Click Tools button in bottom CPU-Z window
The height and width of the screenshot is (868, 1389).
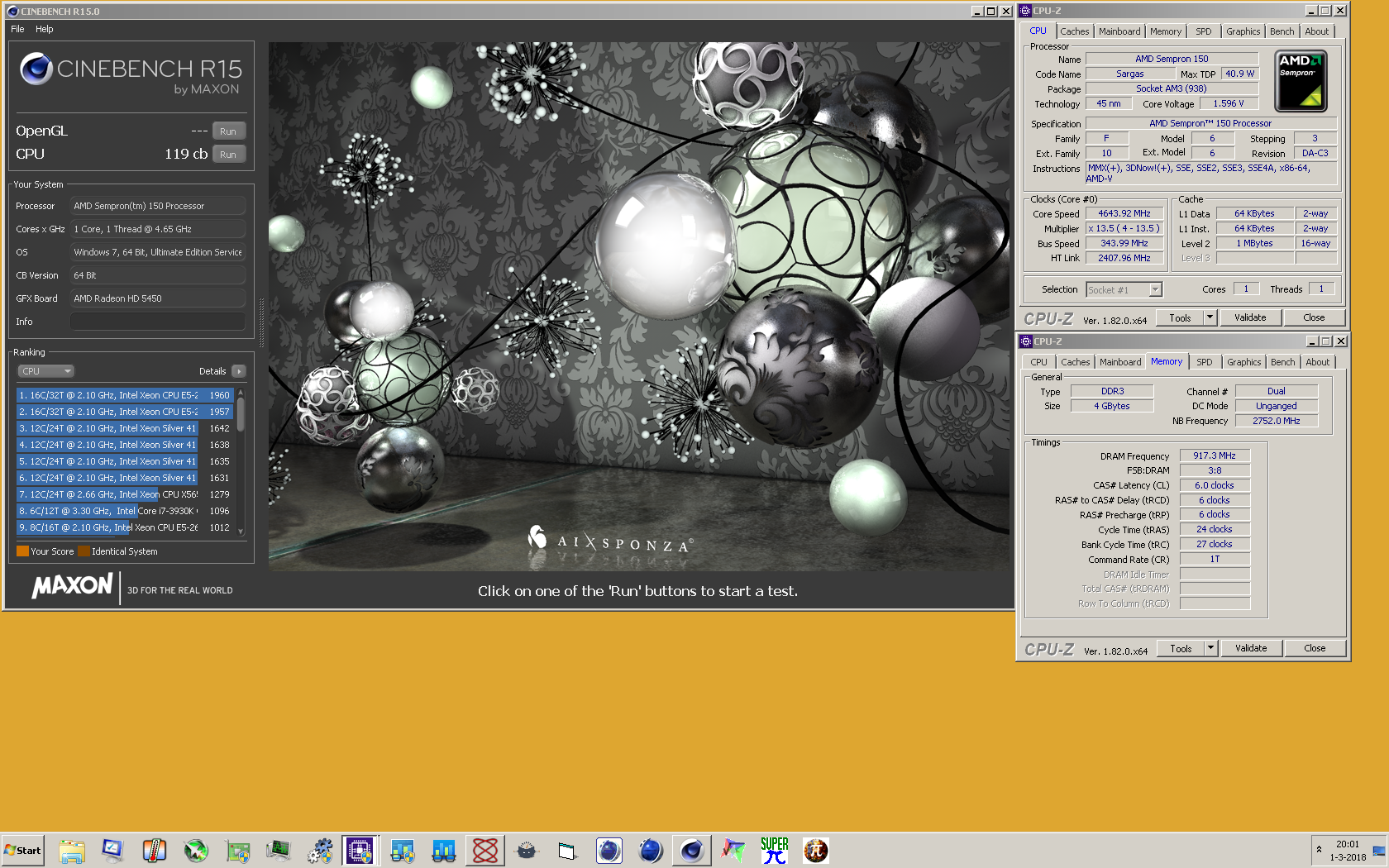click(1181, 648)
